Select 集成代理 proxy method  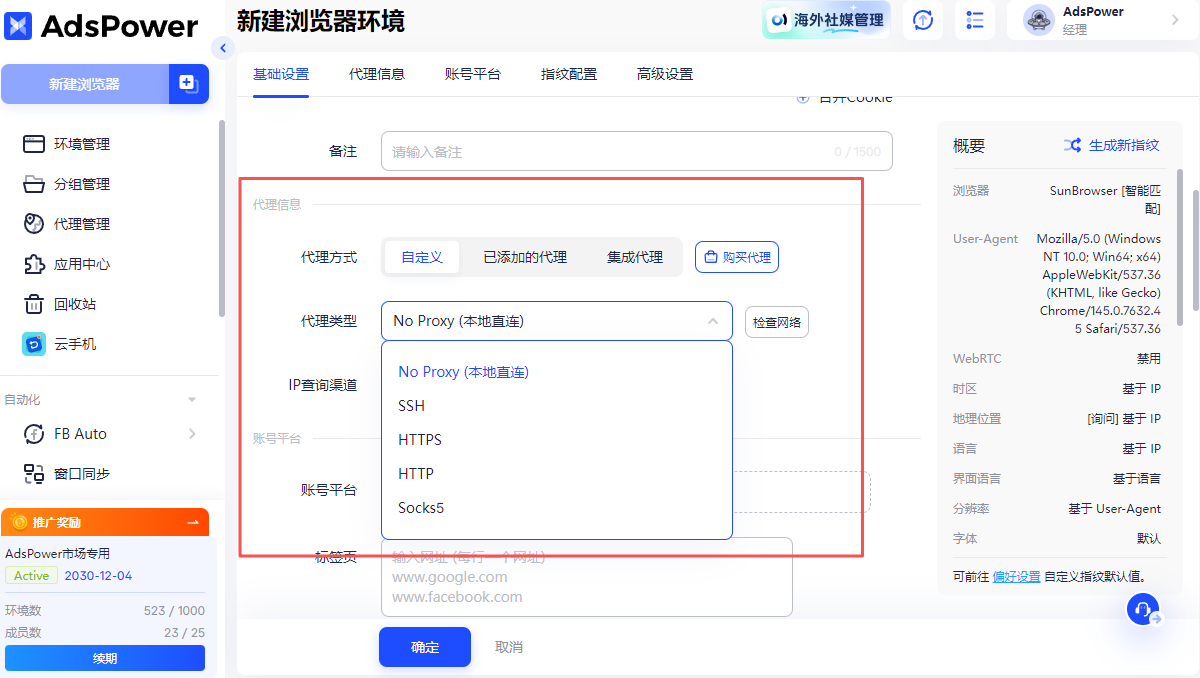635,257
